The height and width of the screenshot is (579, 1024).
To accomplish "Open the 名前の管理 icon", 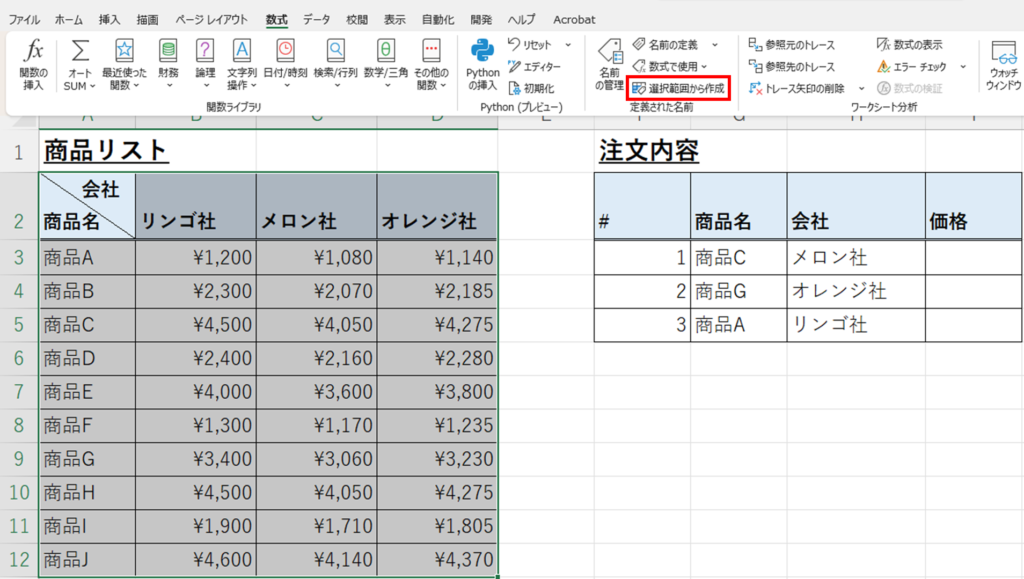I will coord(609,55).
